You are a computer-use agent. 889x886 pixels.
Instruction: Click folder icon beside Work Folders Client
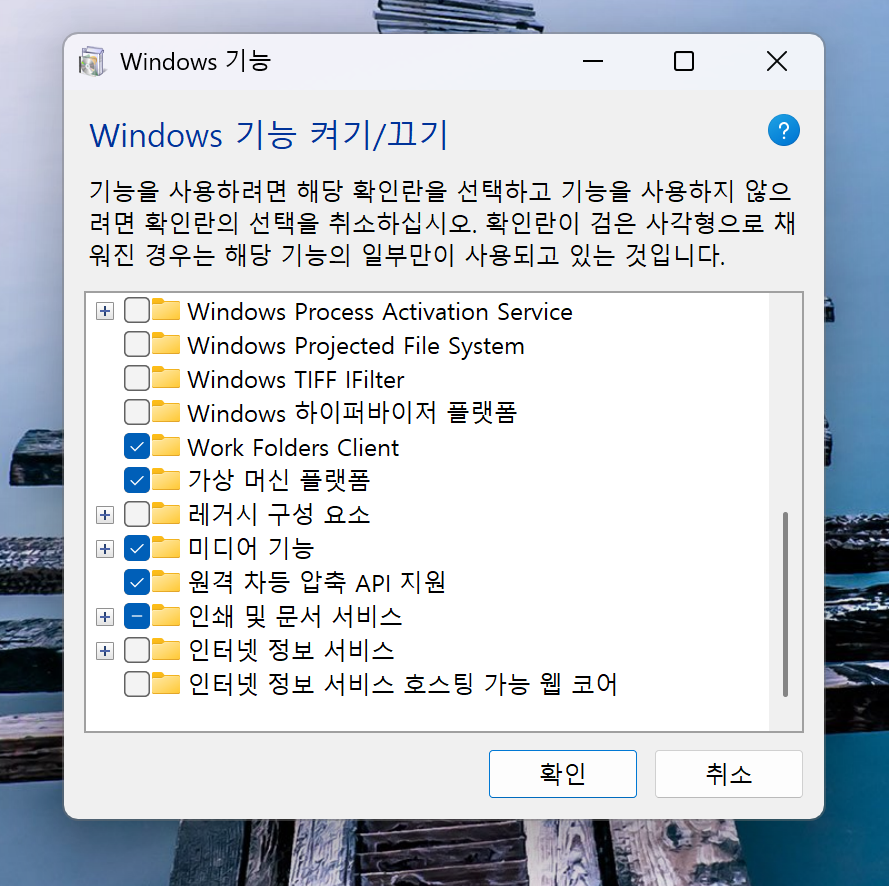165,447
